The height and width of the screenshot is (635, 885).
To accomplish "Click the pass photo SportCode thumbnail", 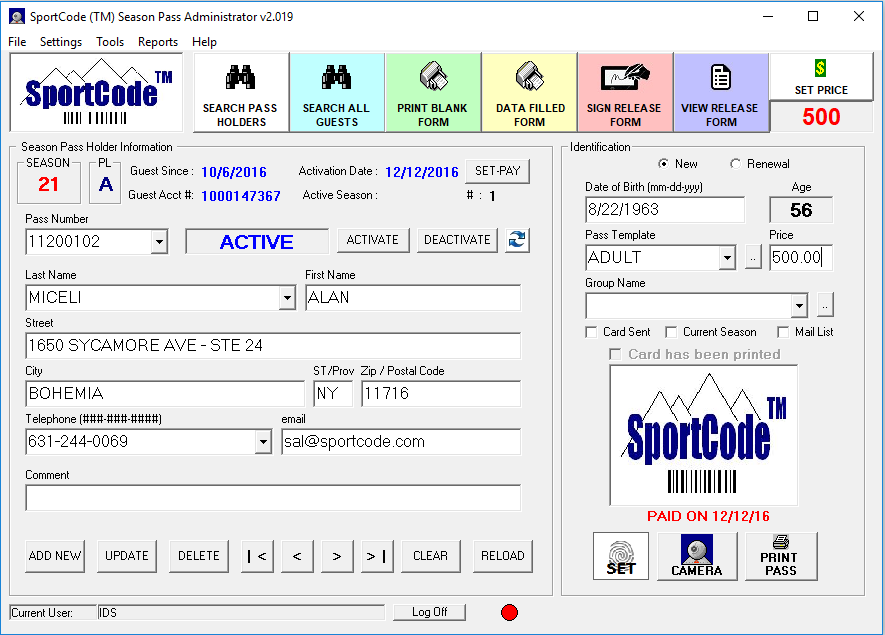I will click(x=704, y=435).
